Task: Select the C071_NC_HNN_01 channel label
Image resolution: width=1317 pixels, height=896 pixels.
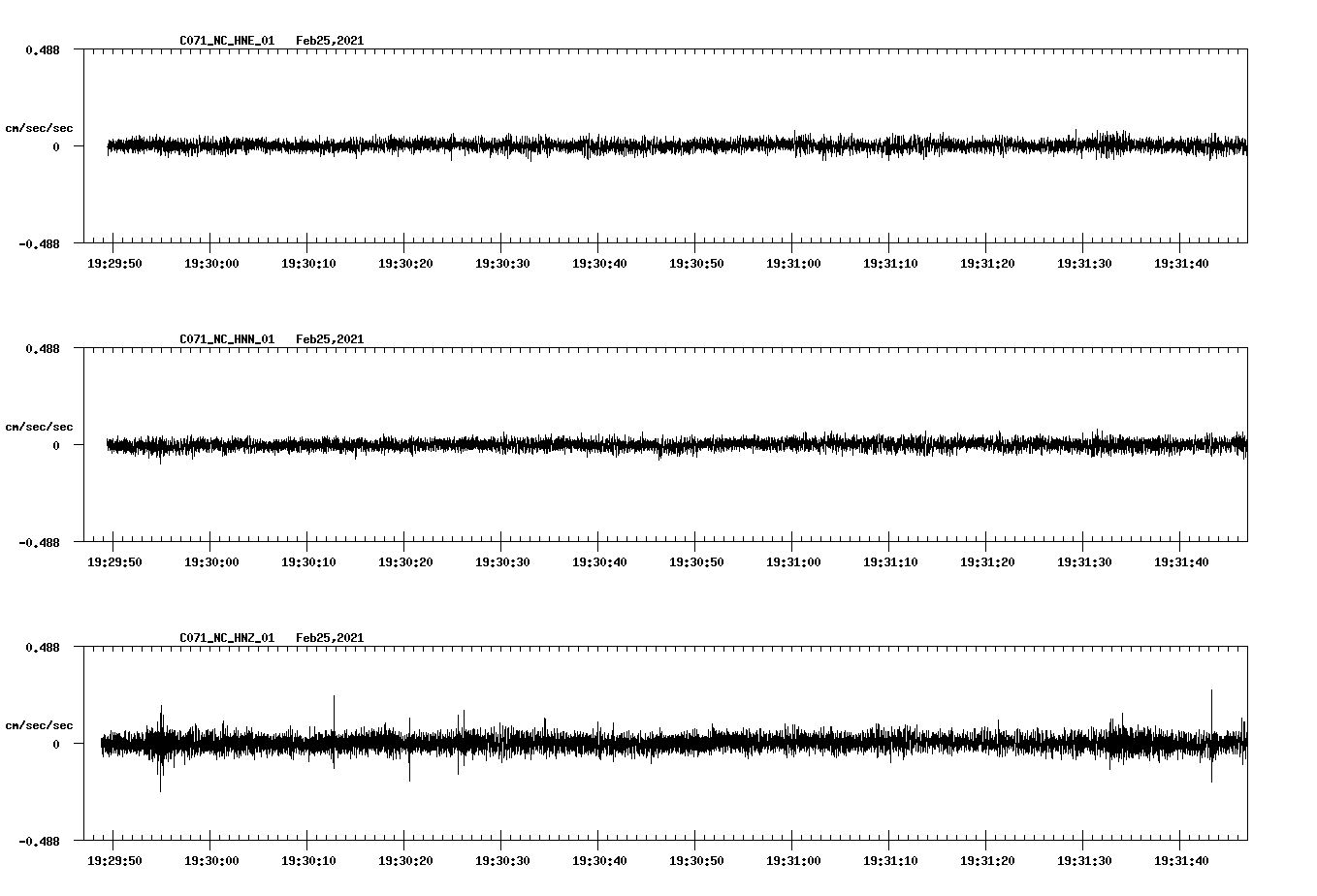Action: point(226,338)
